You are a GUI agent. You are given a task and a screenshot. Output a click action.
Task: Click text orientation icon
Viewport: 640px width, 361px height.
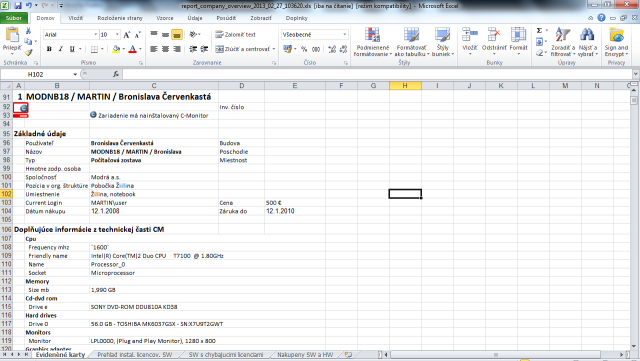coord(193,35)
